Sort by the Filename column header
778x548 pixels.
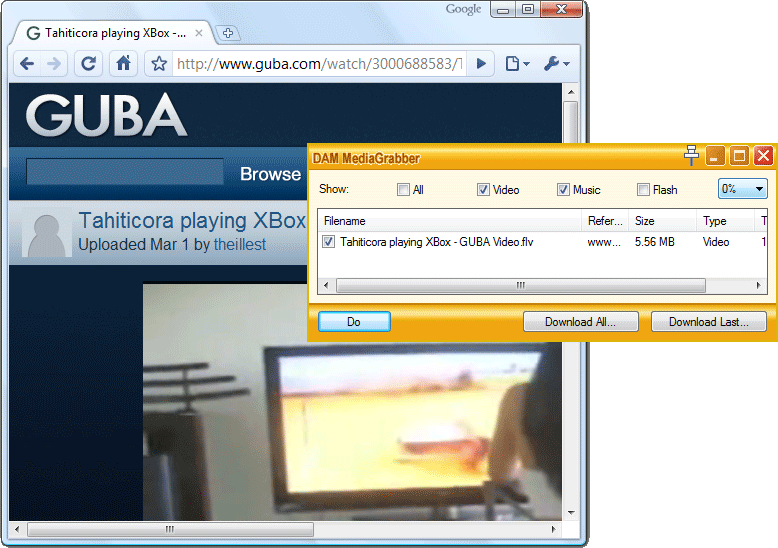tap(451, 221)
